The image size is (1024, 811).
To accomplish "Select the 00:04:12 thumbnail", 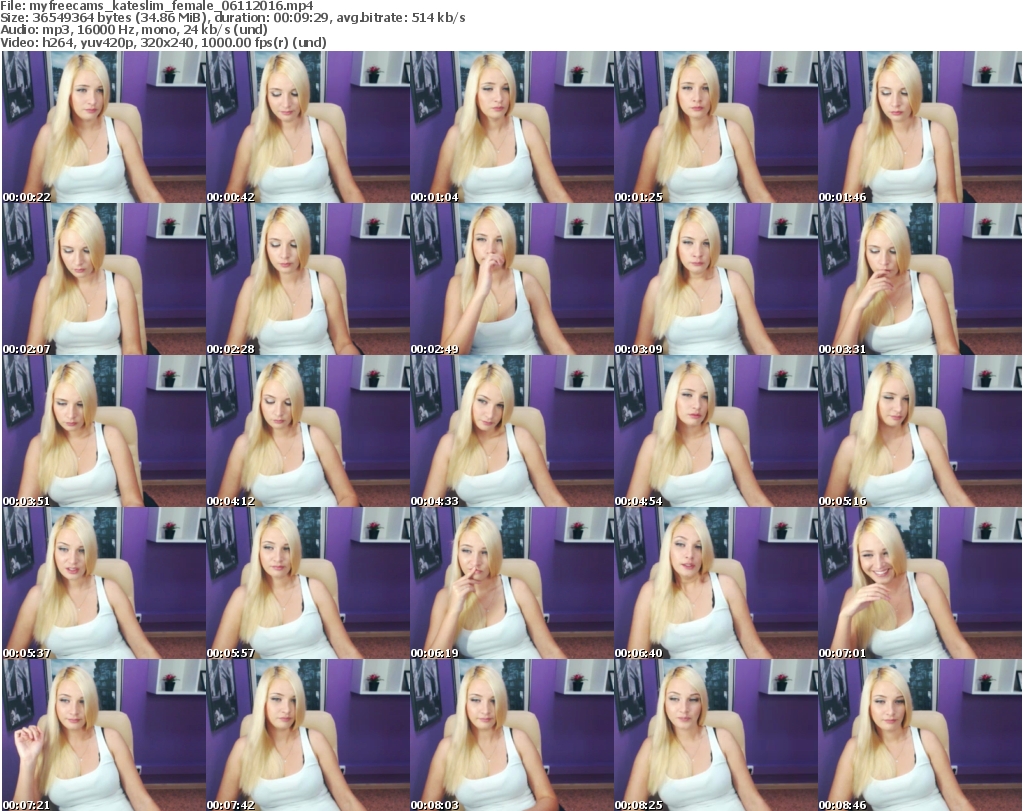I will [307, 431].
